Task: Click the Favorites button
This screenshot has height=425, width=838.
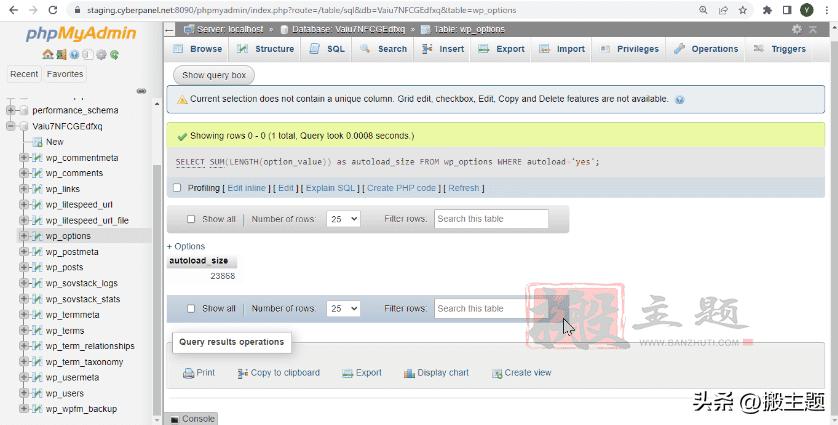Action: 65,74
